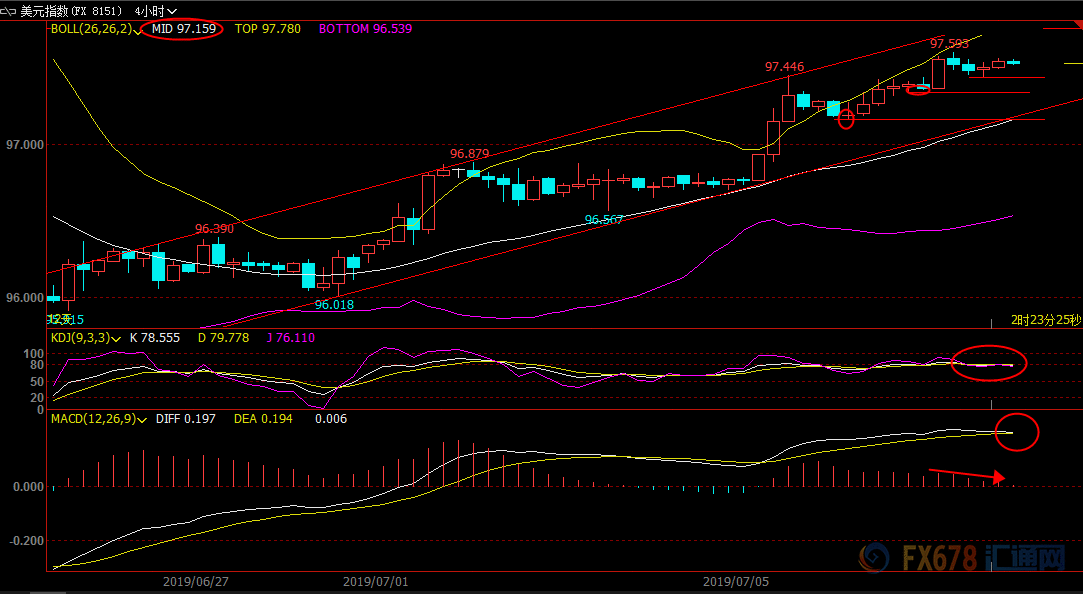Click the chain link icon beside 美元指数

coord(9,11)
